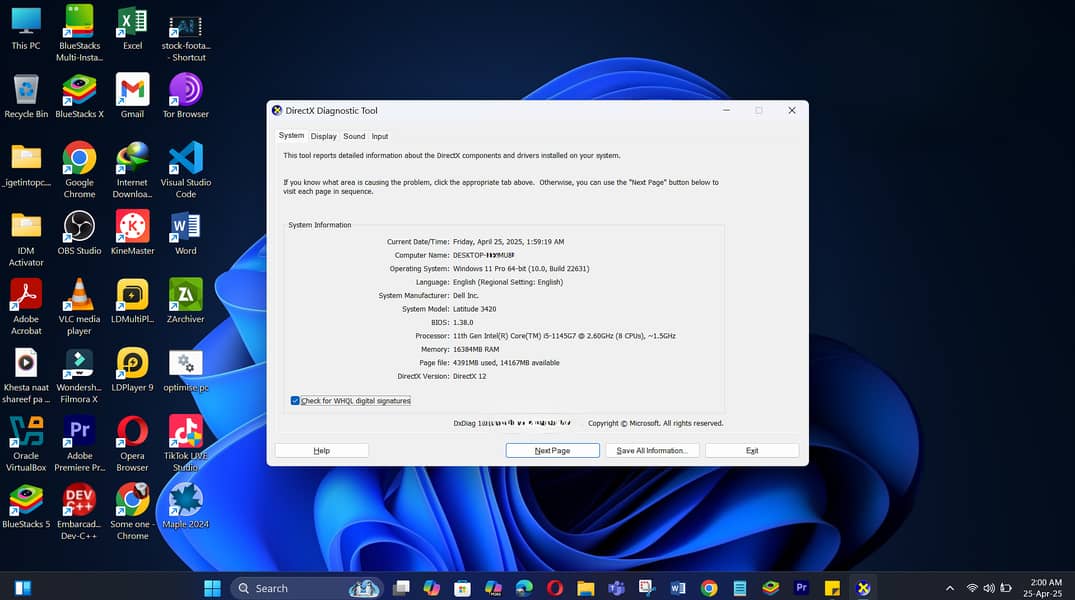Viewport: 1075px width, 600px height.
Task: Launch Word from desktop
Action: click(x=185, y=232)
